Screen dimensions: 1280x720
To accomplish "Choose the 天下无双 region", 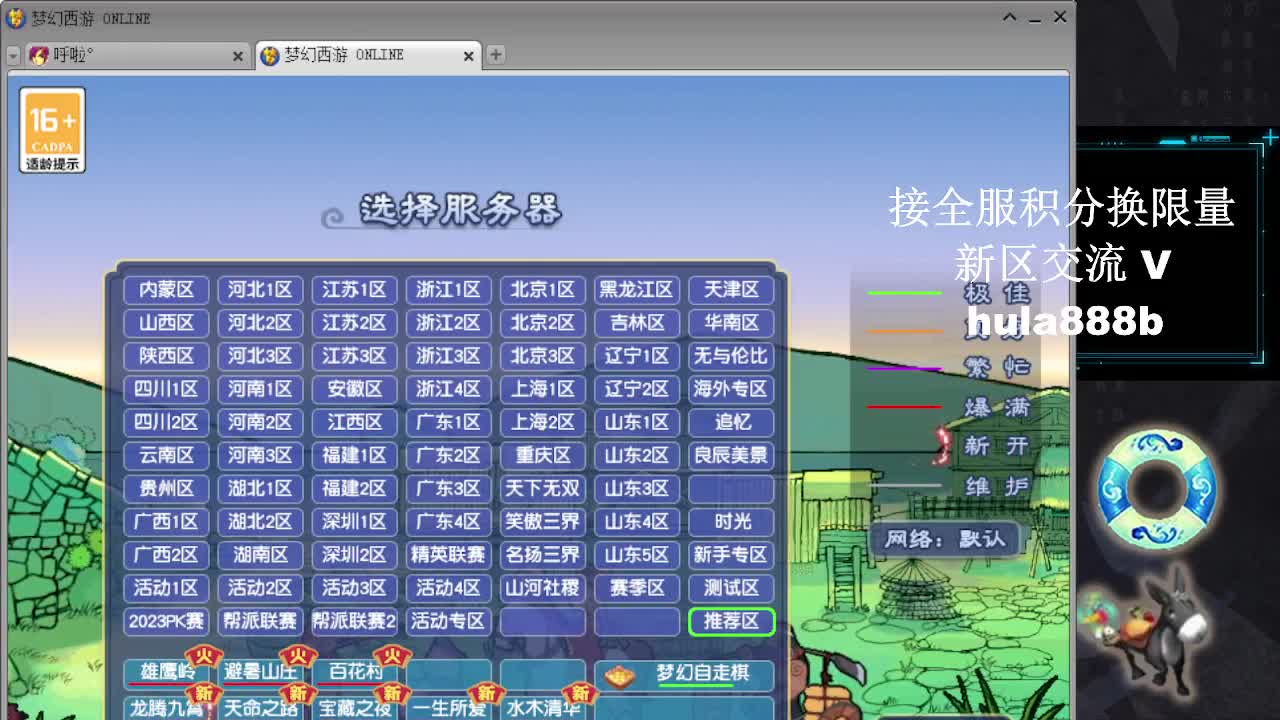I will [x=542, y=488].
